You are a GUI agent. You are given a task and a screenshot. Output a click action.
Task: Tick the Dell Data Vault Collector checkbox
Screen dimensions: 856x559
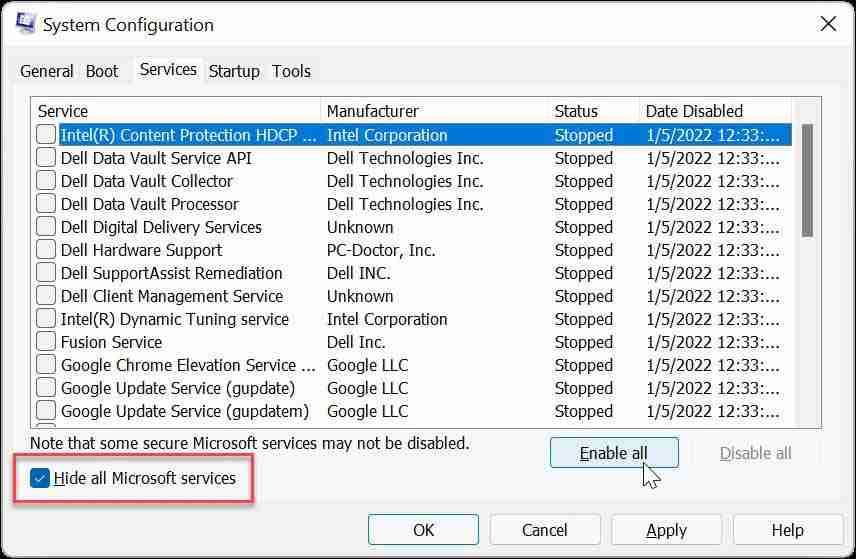coord(46,180)
